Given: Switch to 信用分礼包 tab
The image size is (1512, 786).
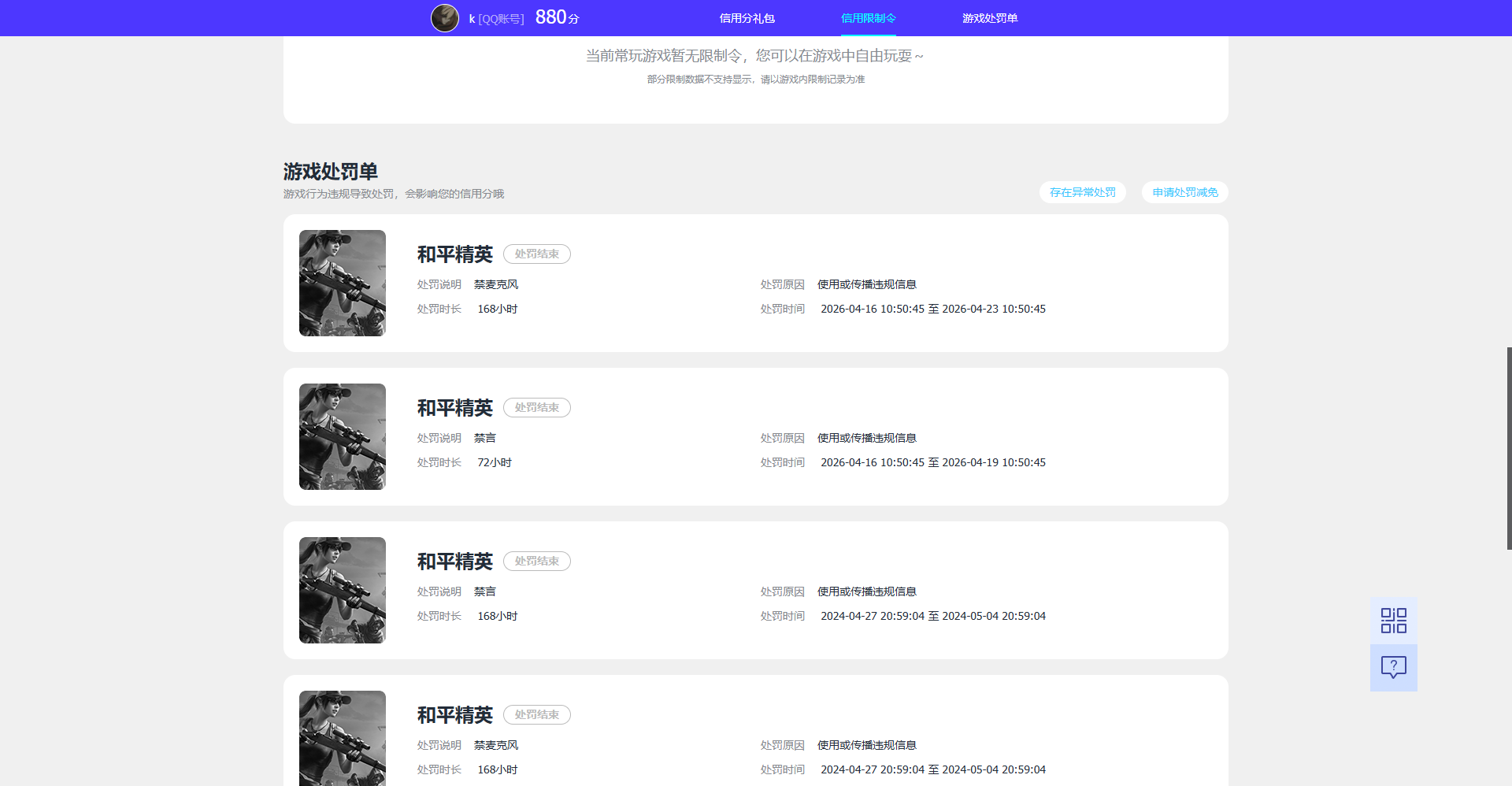Looking at the screenshot, I should [x=747, y=18].
